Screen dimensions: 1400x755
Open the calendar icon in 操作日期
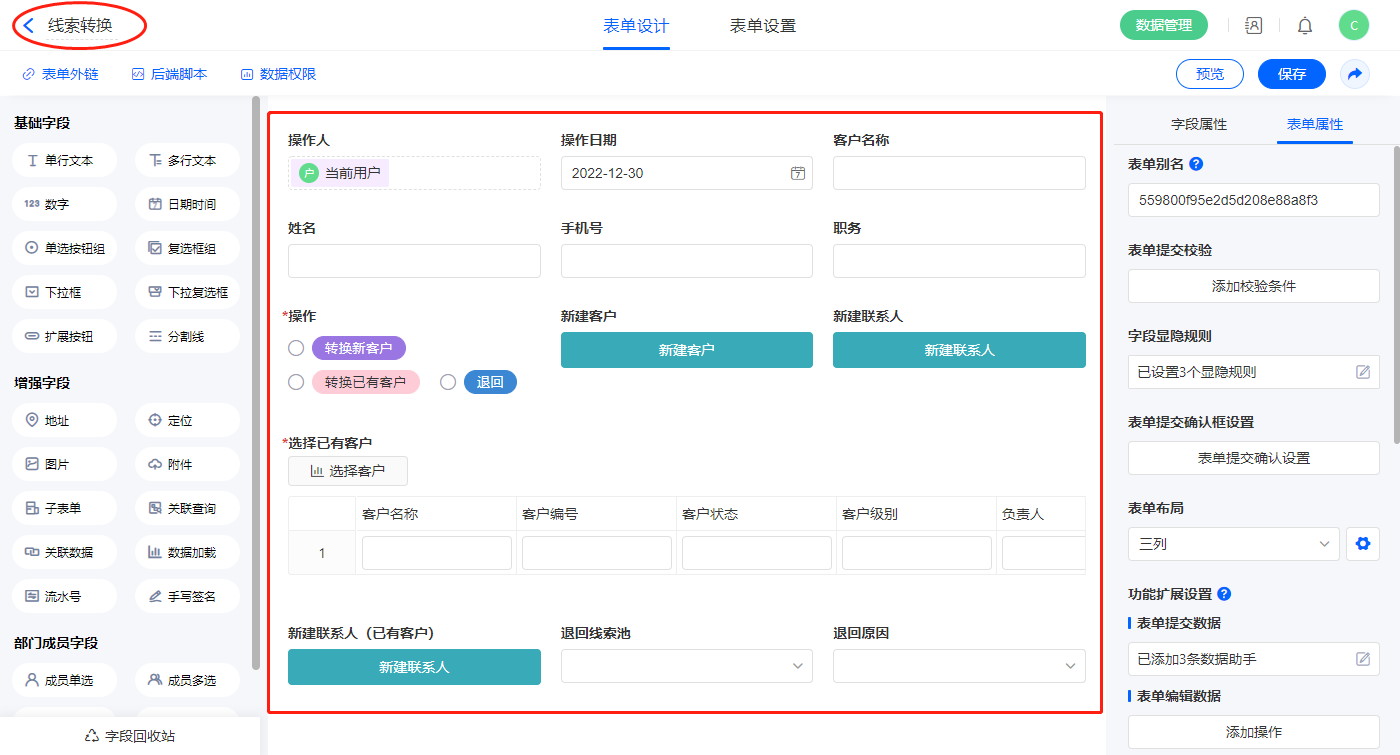[x=798, y=173]
